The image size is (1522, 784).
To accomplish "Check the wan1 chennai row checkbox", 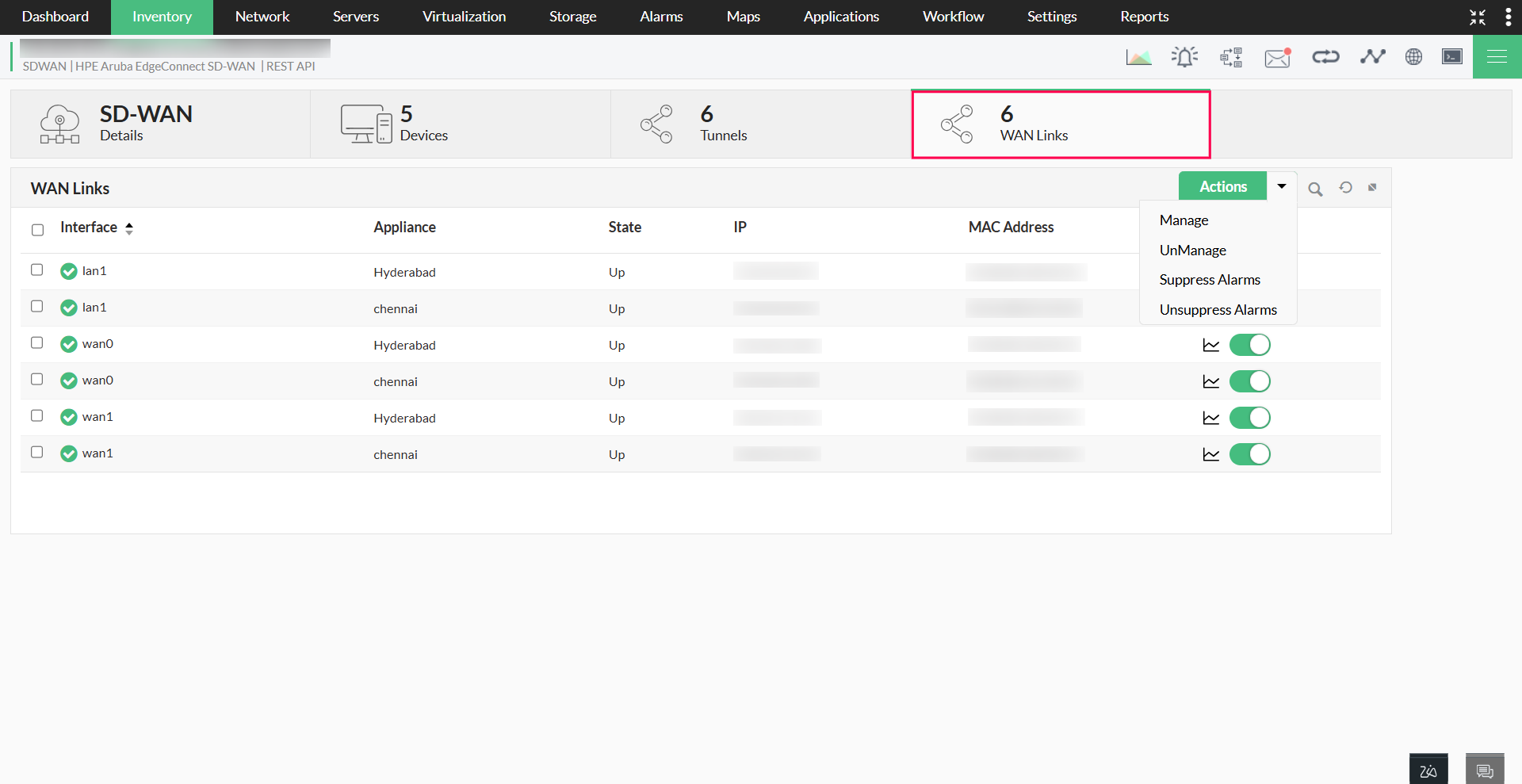I will point(37,452).
